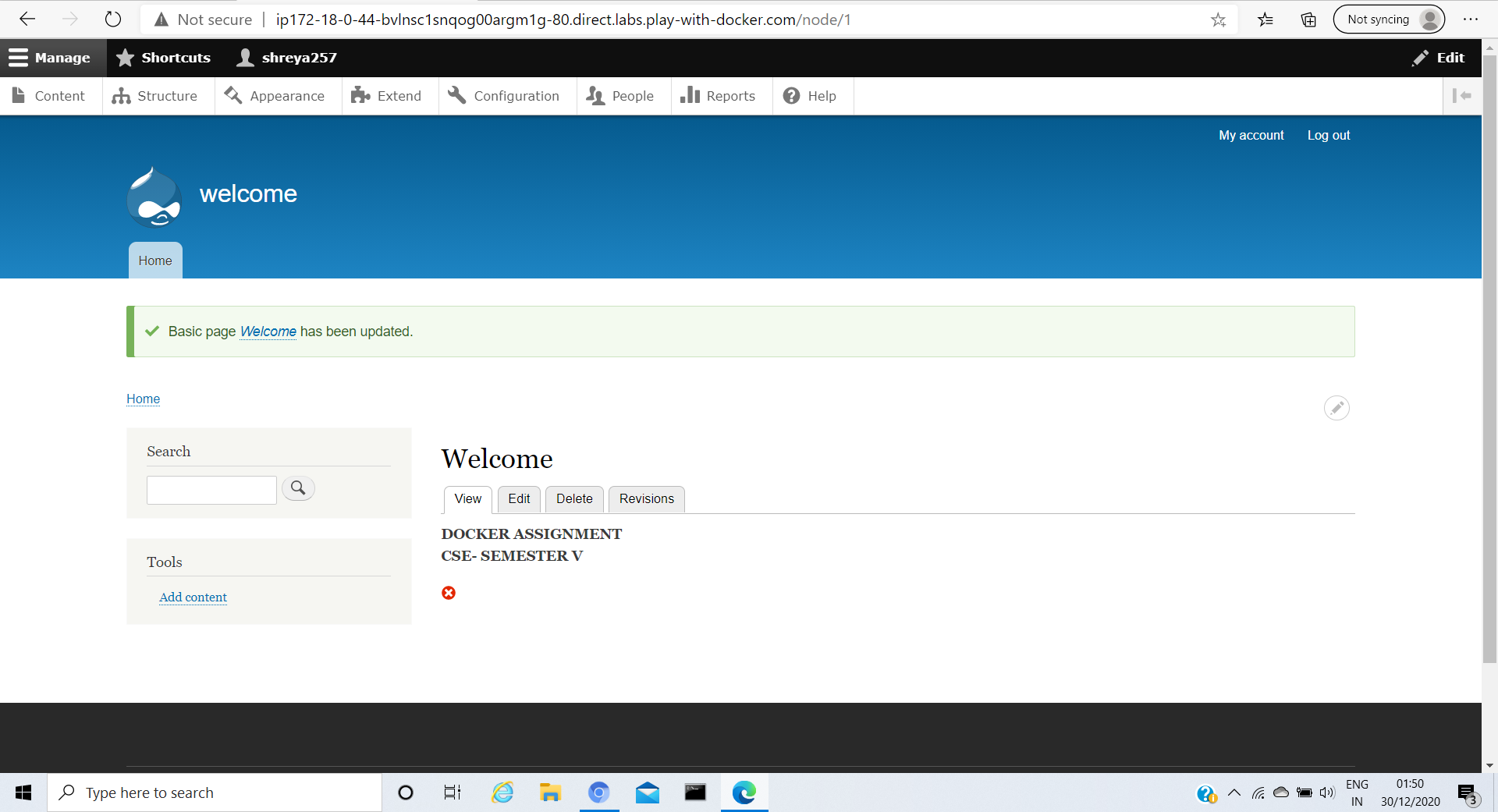
Task: Open the Not syncing account menu
Action: click(x=1389, y=19)
